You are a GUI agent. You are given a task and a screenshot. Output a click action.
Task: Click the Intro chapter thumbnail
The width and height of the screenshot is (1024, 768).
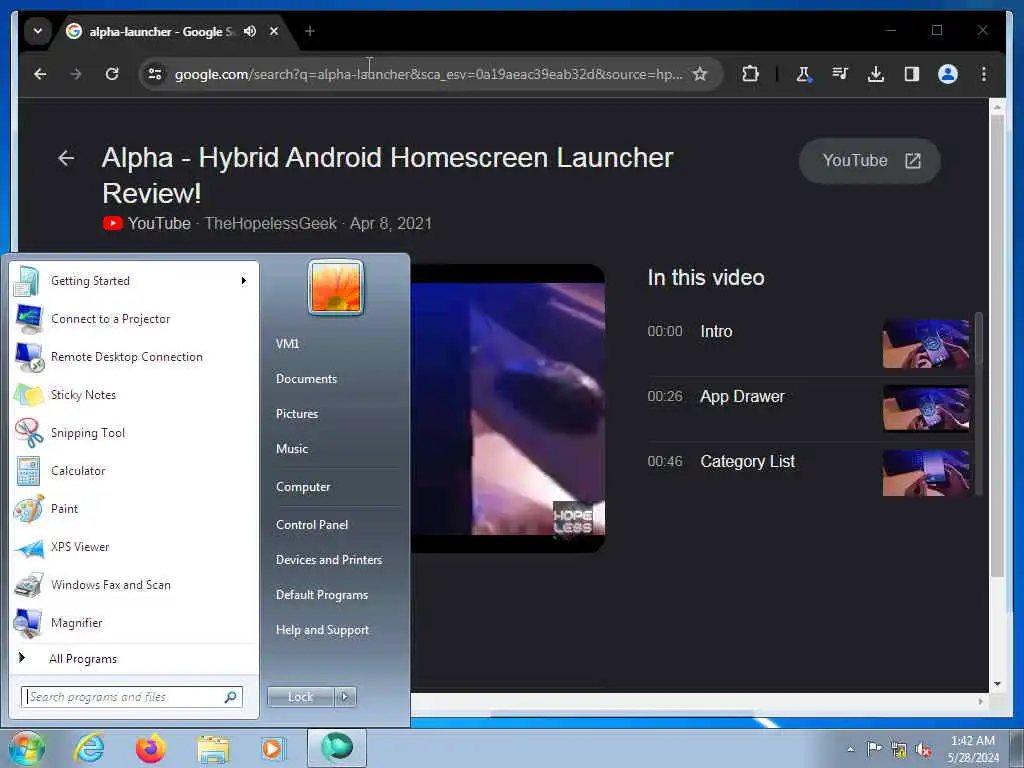pyautogui.click(x=926, y=344)
